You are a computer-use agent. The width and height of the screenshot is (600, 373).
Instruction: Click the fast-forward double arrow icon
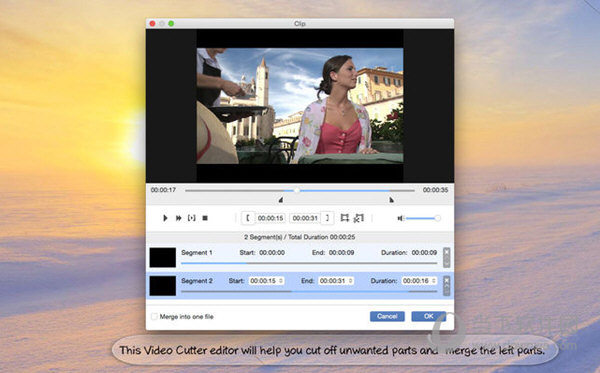coord(178,218)
